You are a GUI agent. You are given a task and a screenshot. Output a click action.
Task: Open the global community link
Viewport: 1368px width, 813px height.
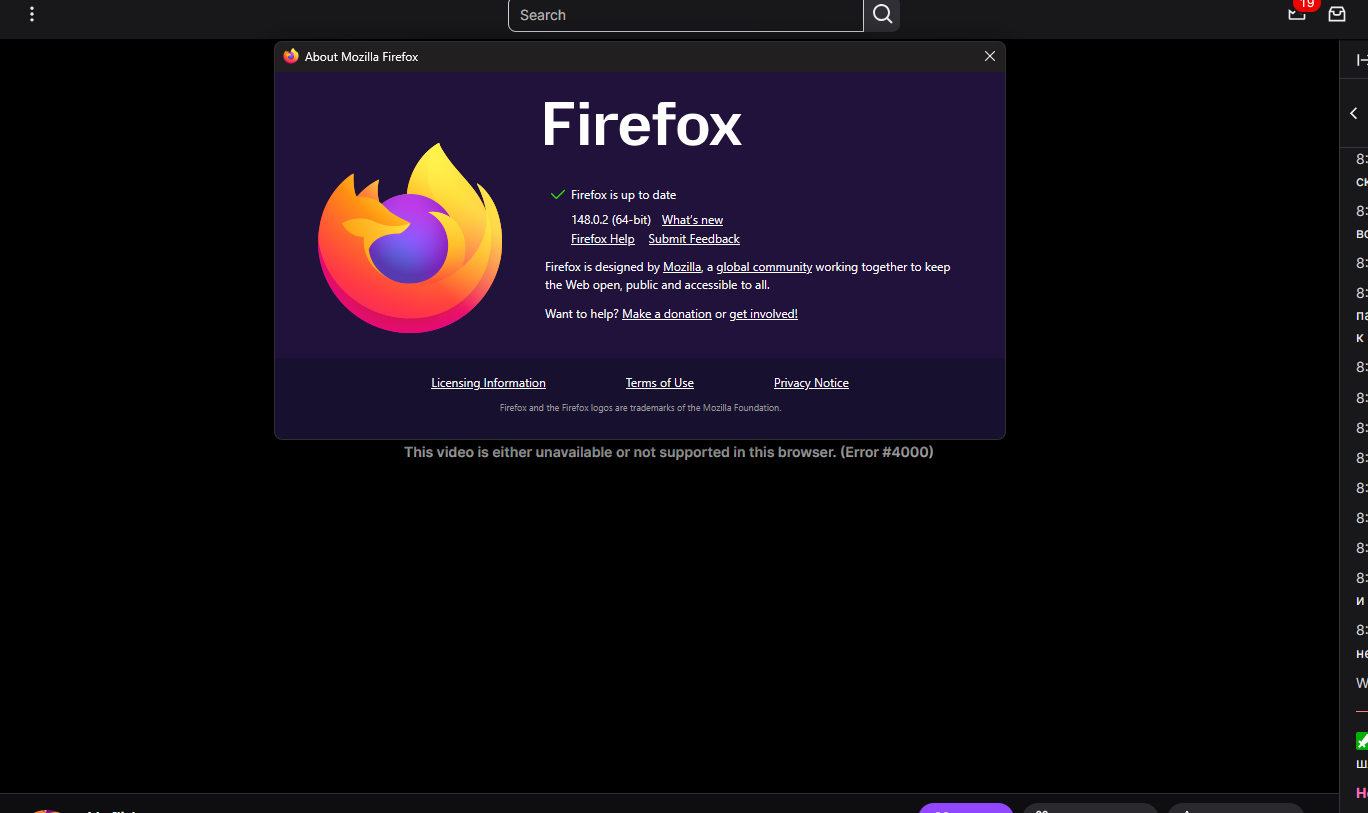[x=764, y=267]
